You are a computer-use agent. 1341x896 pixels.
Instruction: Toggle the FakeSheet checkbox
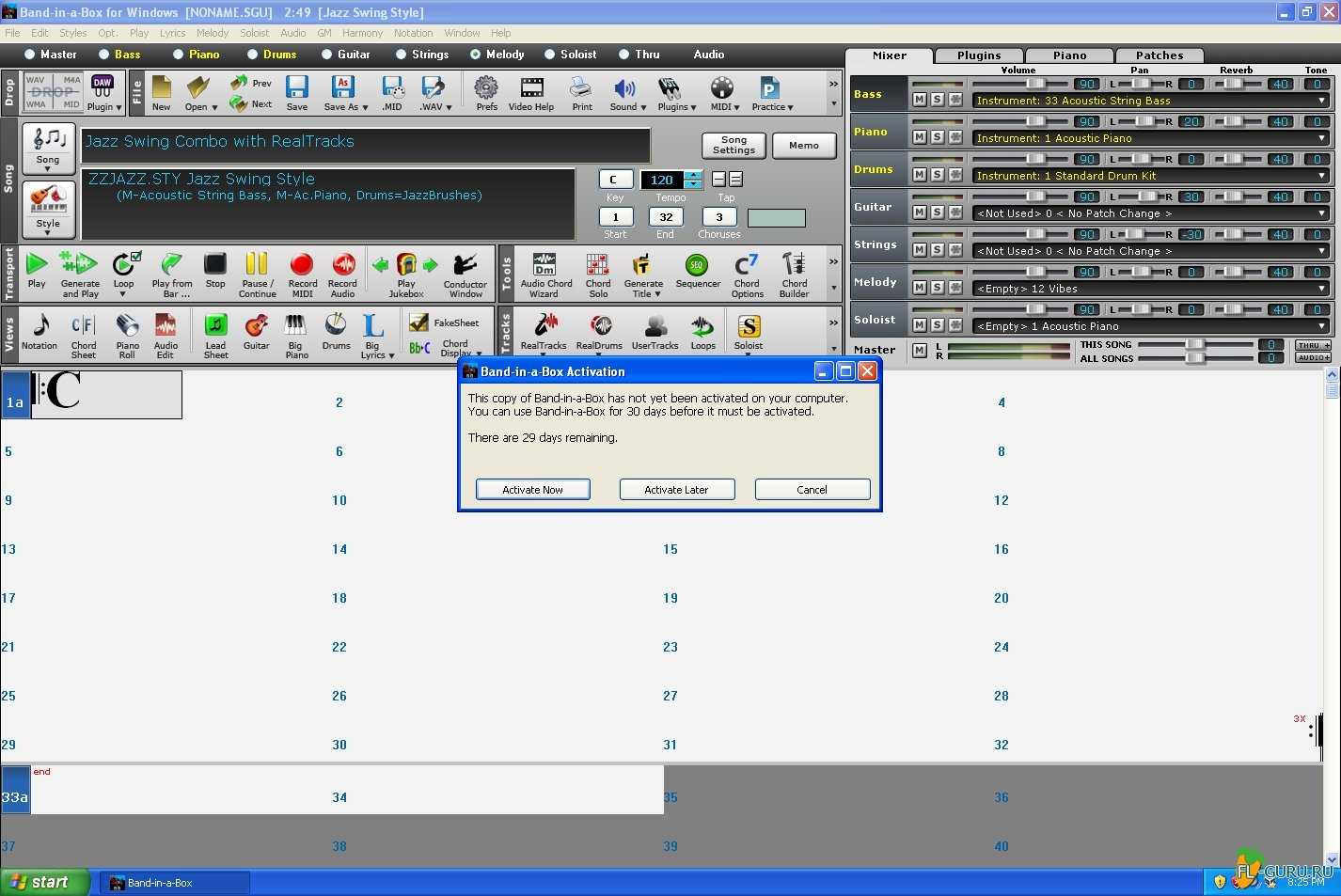419,322
